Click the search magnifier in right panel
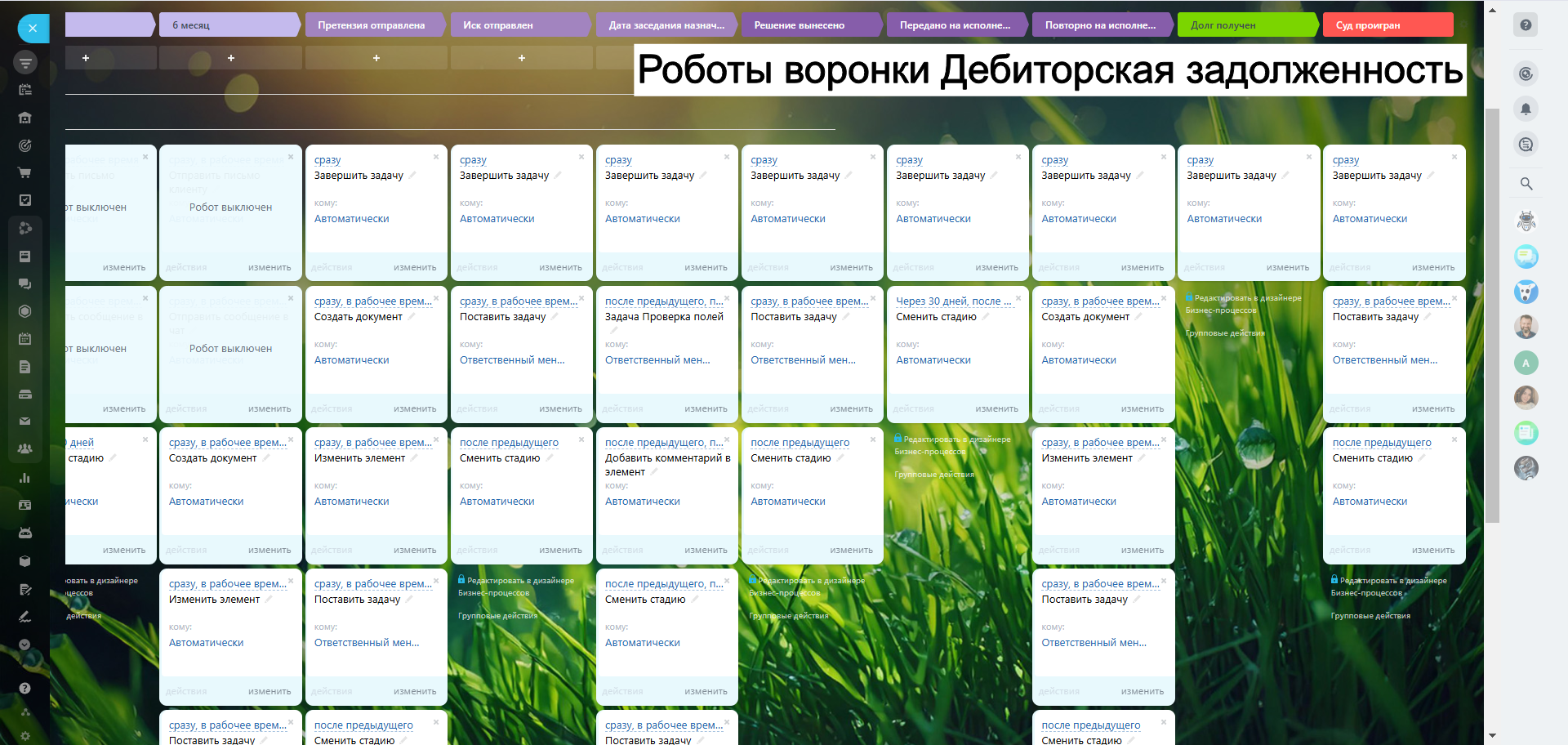This screenshot has height=745, width=1568. tap(1526, 184)
